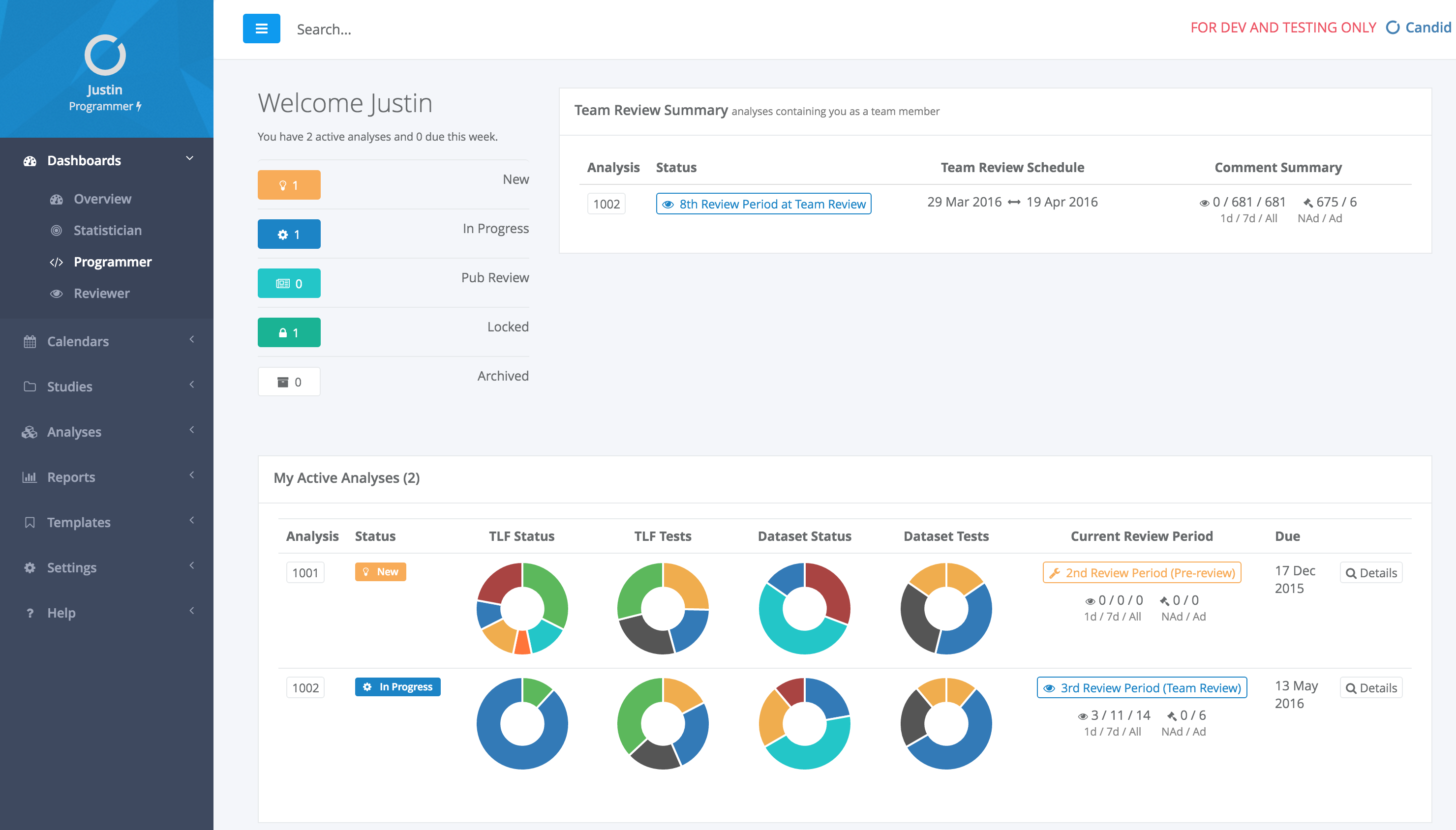Viewport: 1456px width, 830px height.
Task: Click Details for analysis 1001
Action: pyautogui.click(x=1371, y=572)
